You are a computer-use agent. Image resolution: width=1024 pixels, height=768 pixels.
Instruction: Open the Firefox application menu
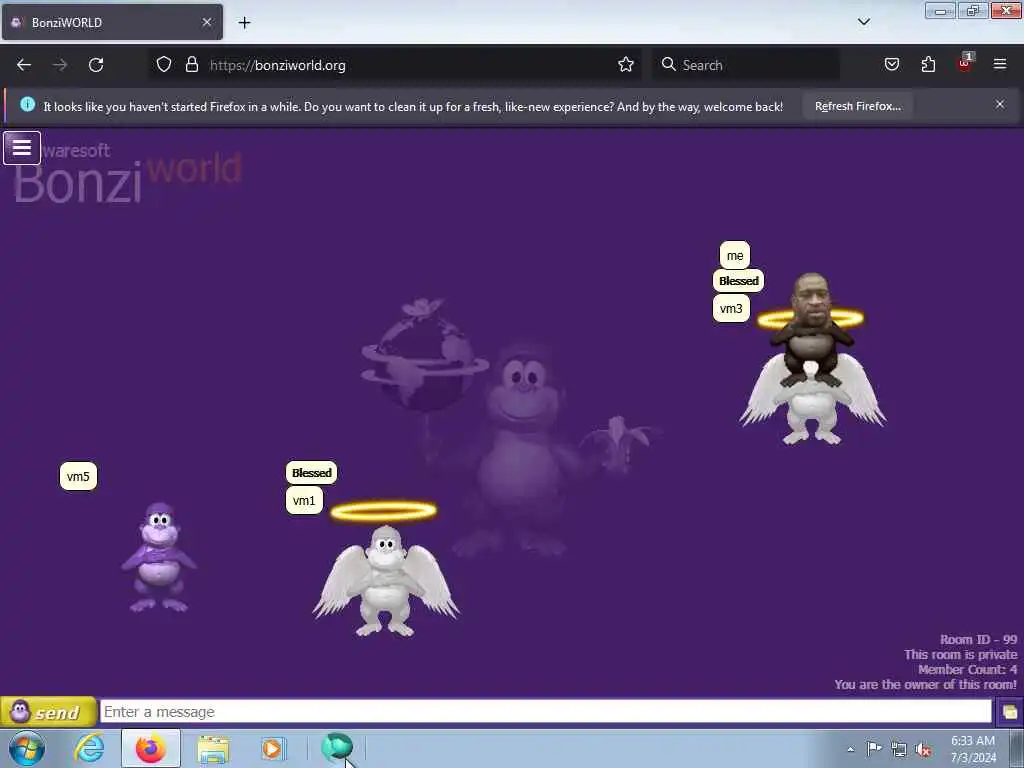pyautogui.click(x=1000, y=64)
